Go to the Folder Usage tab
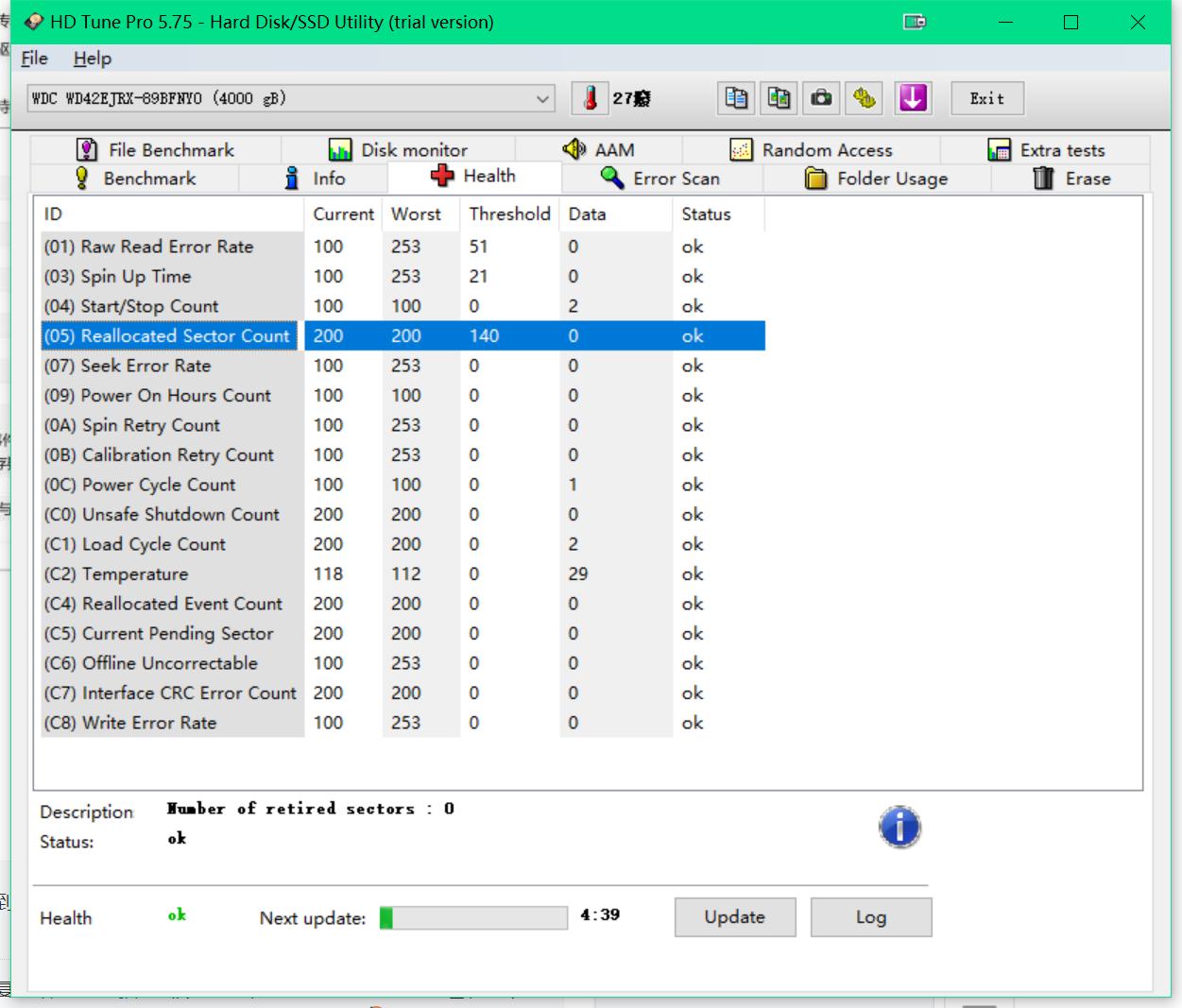 click(877, 179)
